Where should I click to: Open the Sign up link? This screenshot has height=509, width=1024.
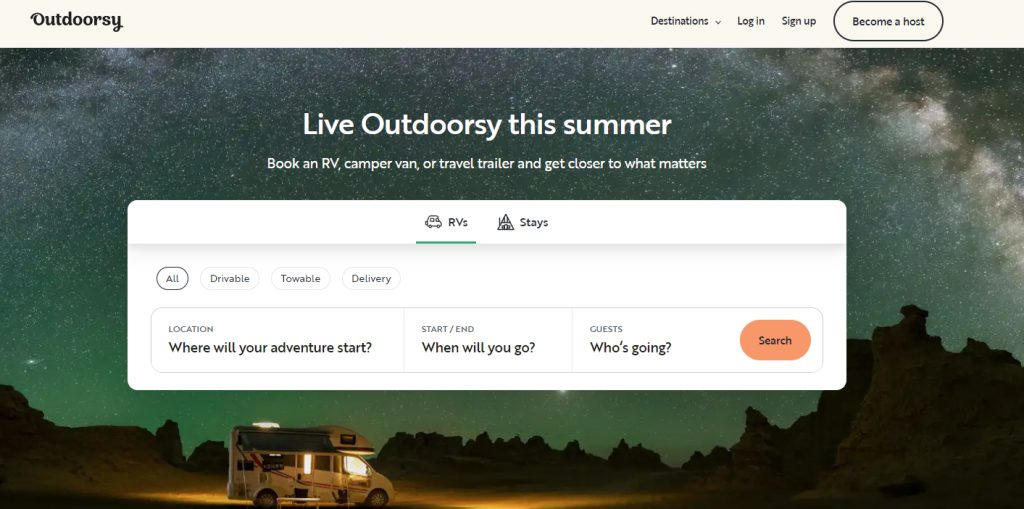pyautogui.click(x=799, y=21)
